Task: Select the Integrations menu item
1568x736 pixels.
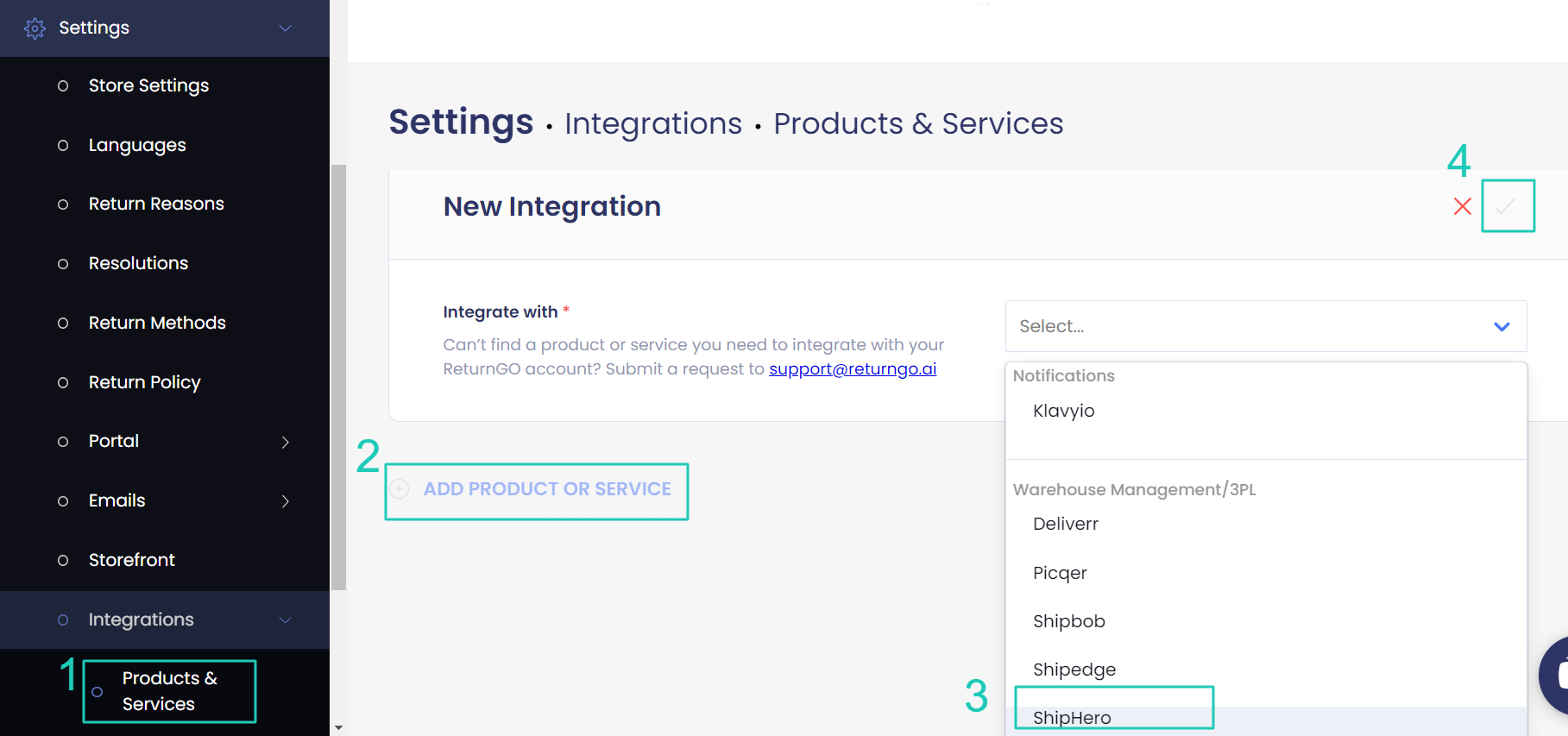Action: pyautogui.click(x=141, y=620)
